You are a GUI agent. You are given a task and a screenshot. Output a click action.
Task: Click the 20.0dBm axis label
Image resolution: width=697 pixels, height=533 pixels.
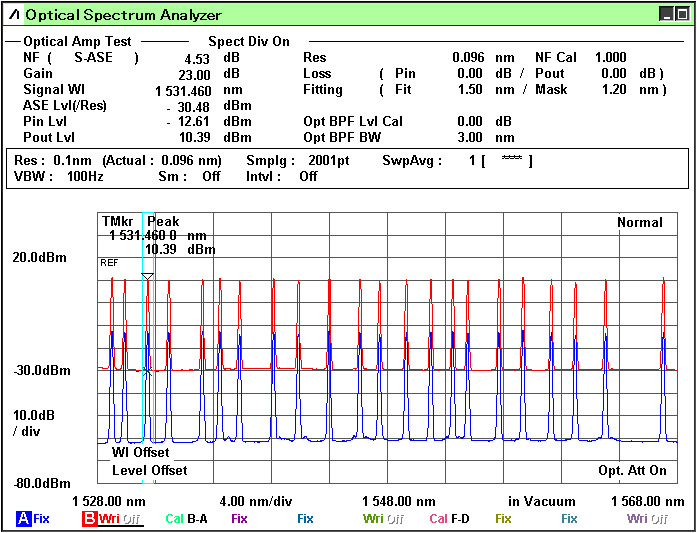pyautogui.click(x=40, y=257)
